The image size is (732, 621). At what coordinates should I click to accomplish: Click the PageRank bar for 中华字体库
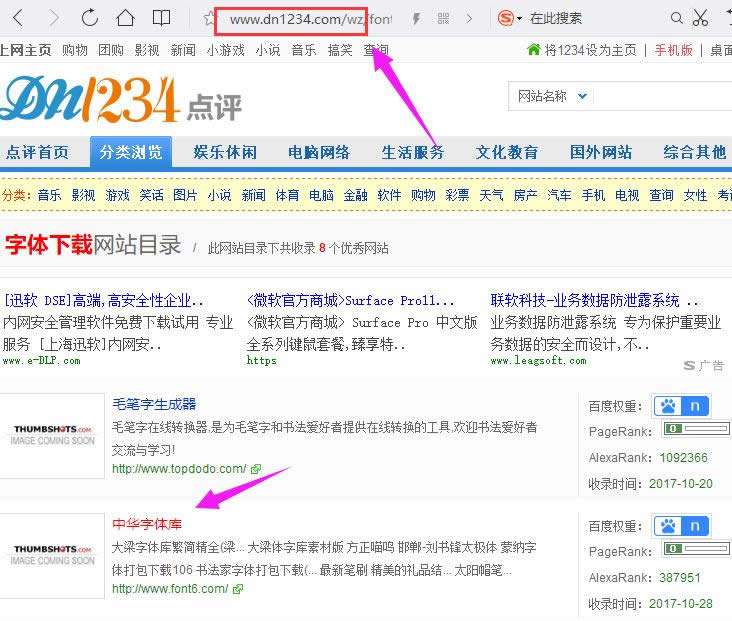pyautogui.click(x=696, y=549)
